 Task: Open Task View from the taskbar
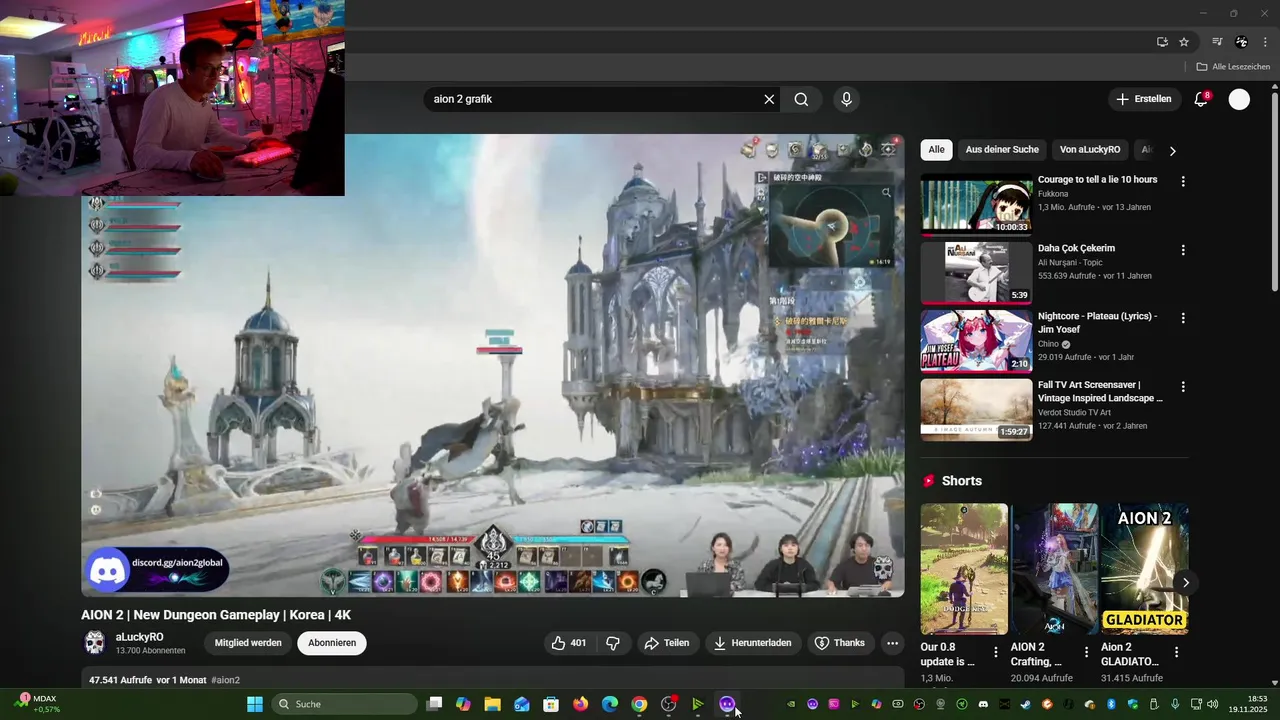(x=434, y=704)
